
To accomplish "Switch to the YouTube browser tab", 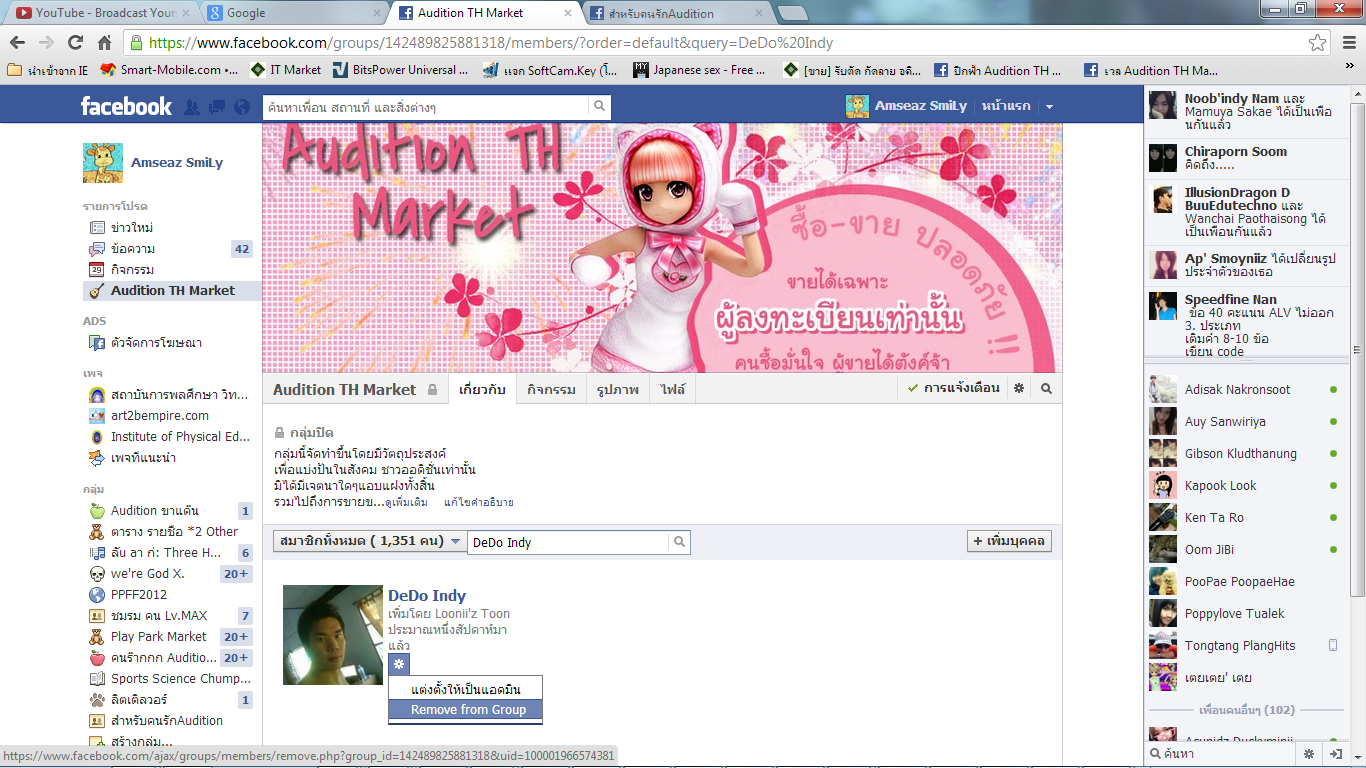I will tap(96, 13).
